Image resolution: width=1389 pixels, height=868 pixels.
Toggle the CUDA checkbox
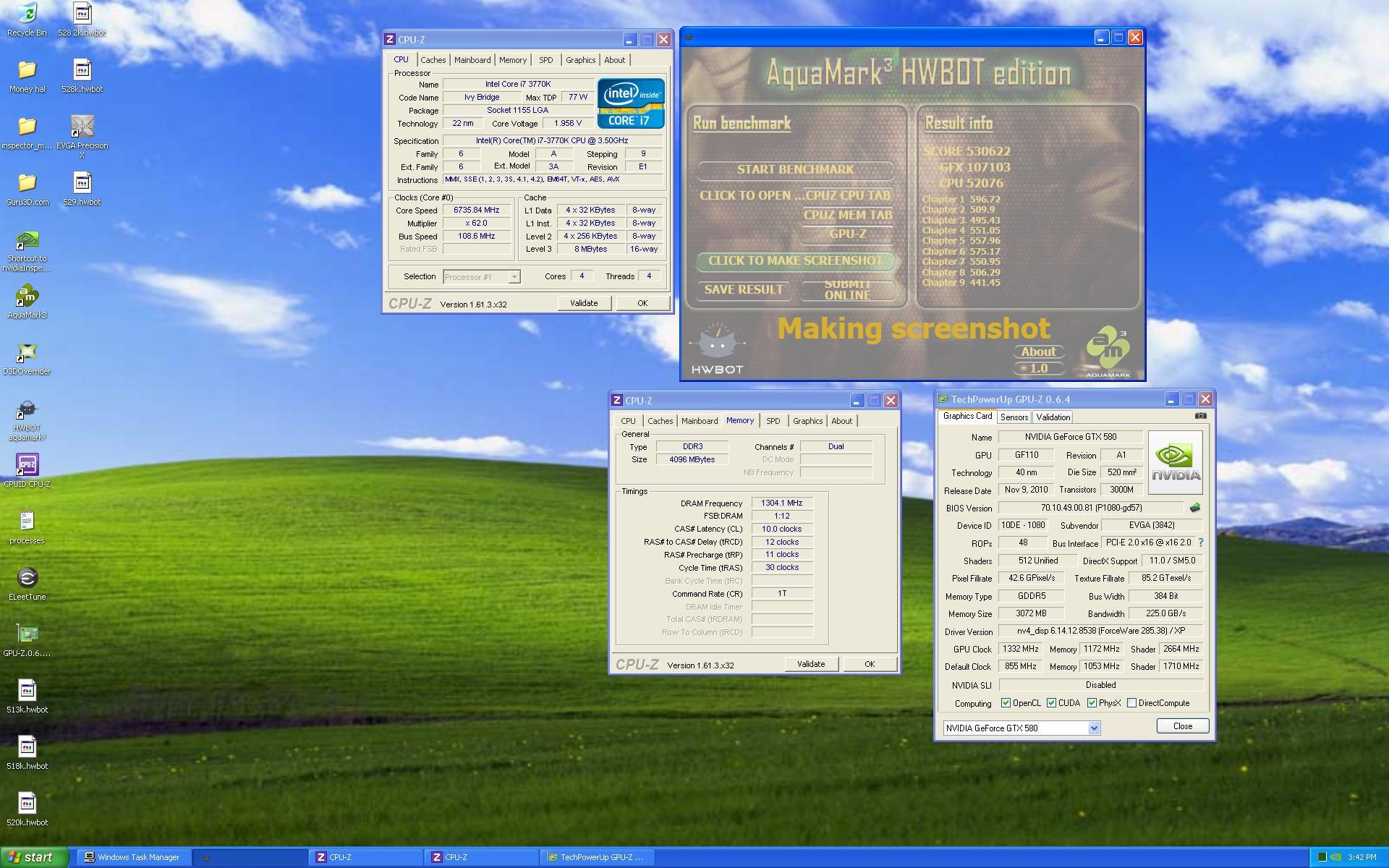pos(1051,703)
